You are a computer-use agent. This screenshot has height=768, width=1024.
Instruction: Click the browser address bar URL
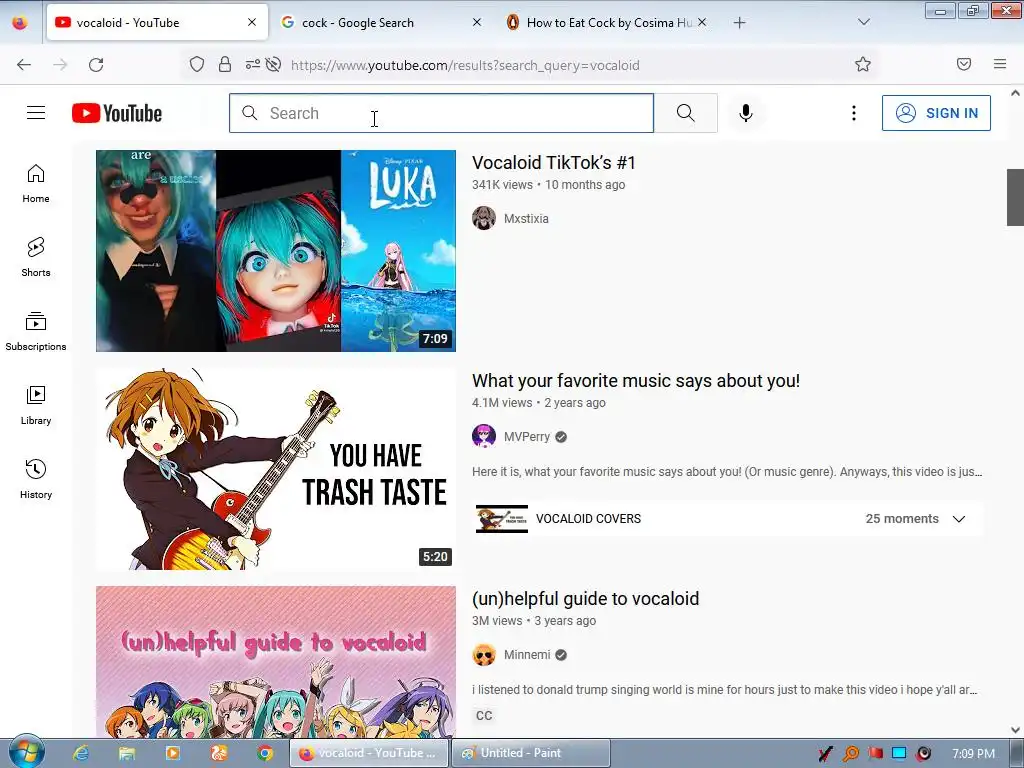465,65
